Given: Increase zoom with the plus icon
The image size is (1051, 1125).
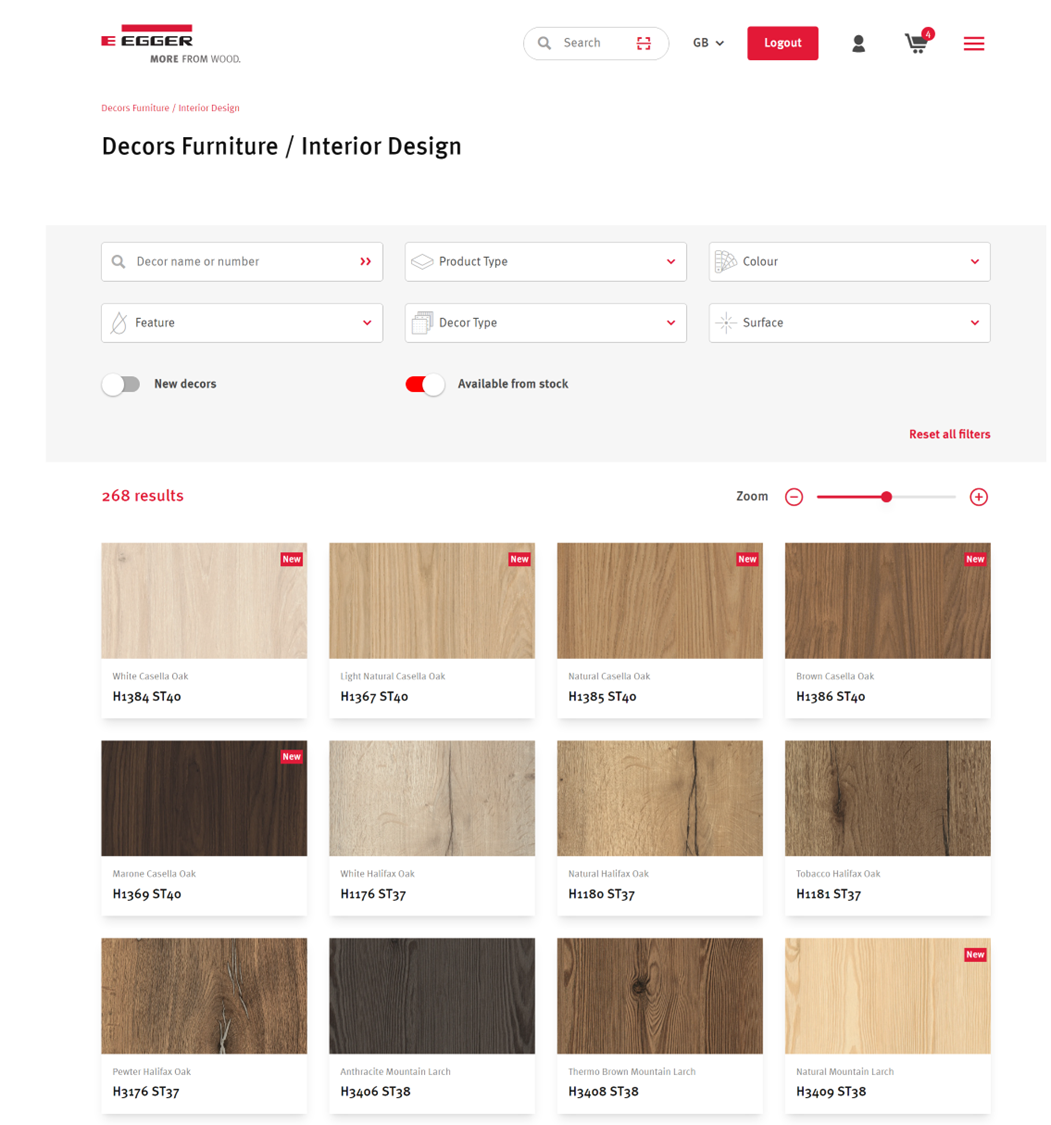Looking at the screenshot, I should pos(979,496).
